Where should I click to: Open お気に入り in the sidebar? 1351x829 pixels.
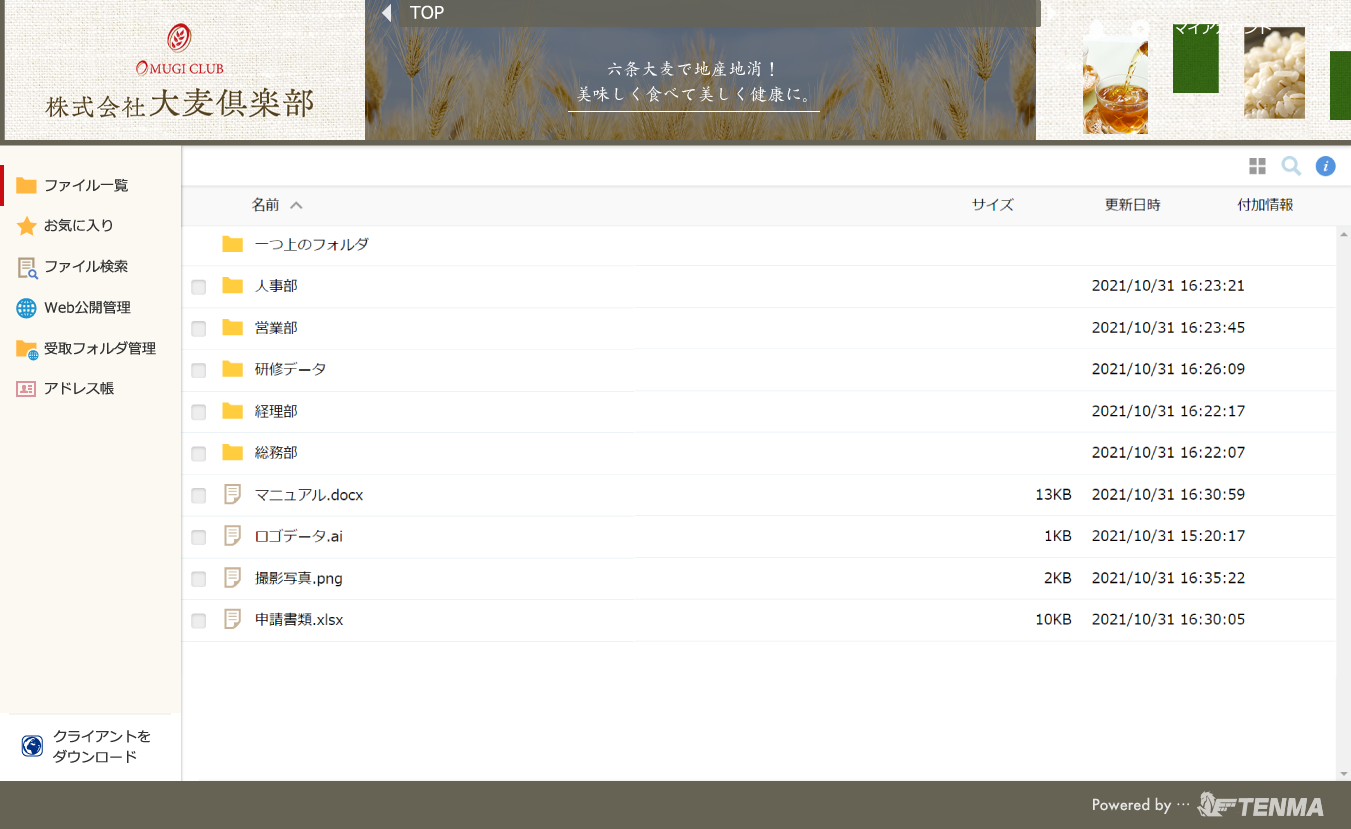(78, 226)
